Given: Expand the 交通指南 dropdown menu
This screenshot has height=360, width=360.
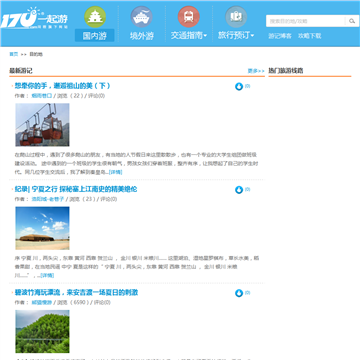Looking at the screenshot, I should [x=189, y=35].
